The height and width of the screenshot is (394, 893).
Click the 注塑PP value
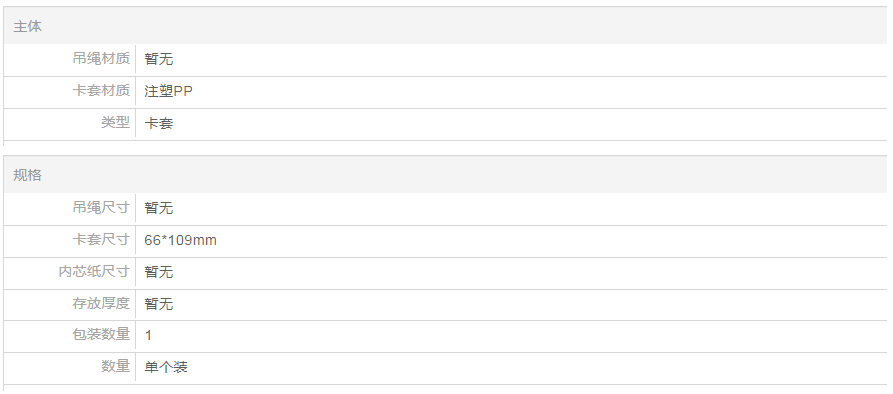[x=169, y=91]
